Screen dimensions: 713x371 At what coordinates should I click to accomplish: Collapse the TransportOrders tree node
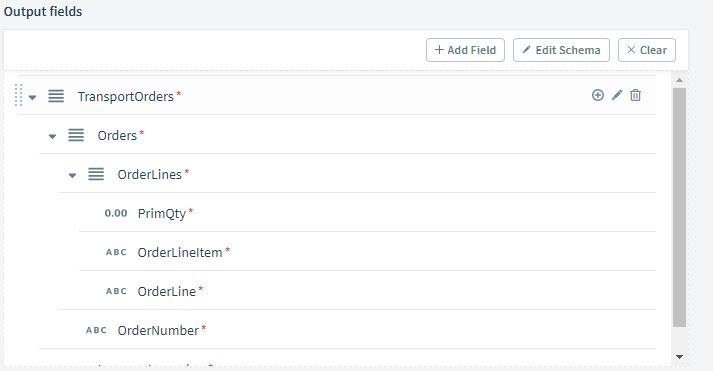[32, 97]
